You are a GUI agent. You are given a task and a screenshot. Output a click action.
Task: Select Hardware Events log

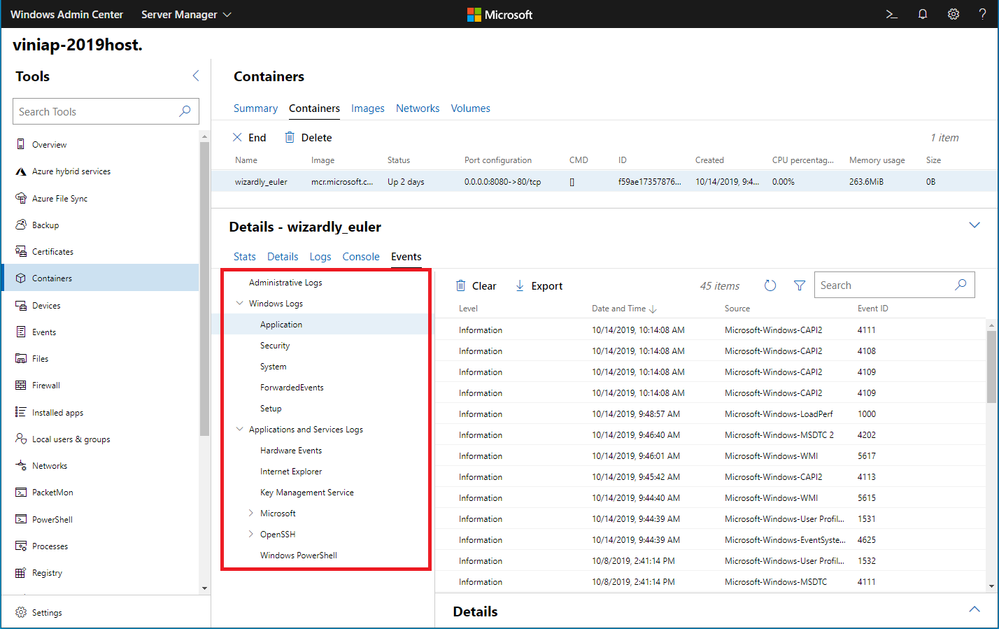[291, 451]
